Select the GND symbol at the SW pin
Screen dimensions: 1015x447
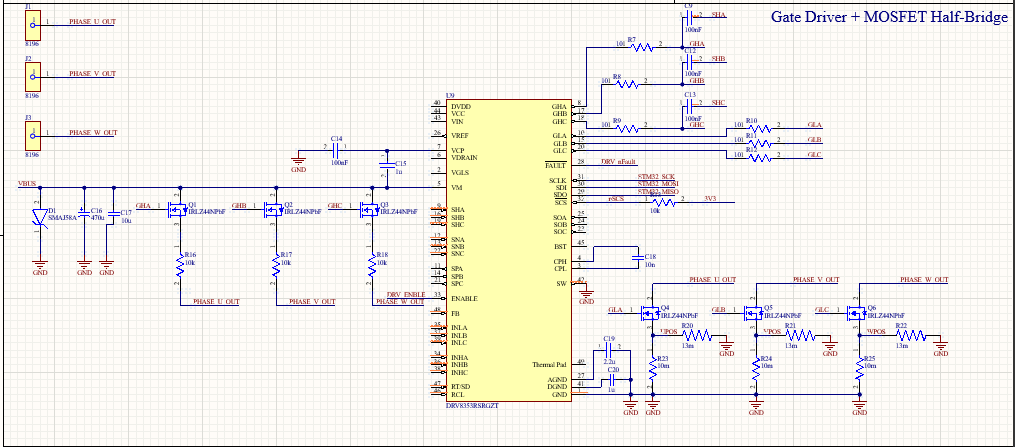(586, 294)
